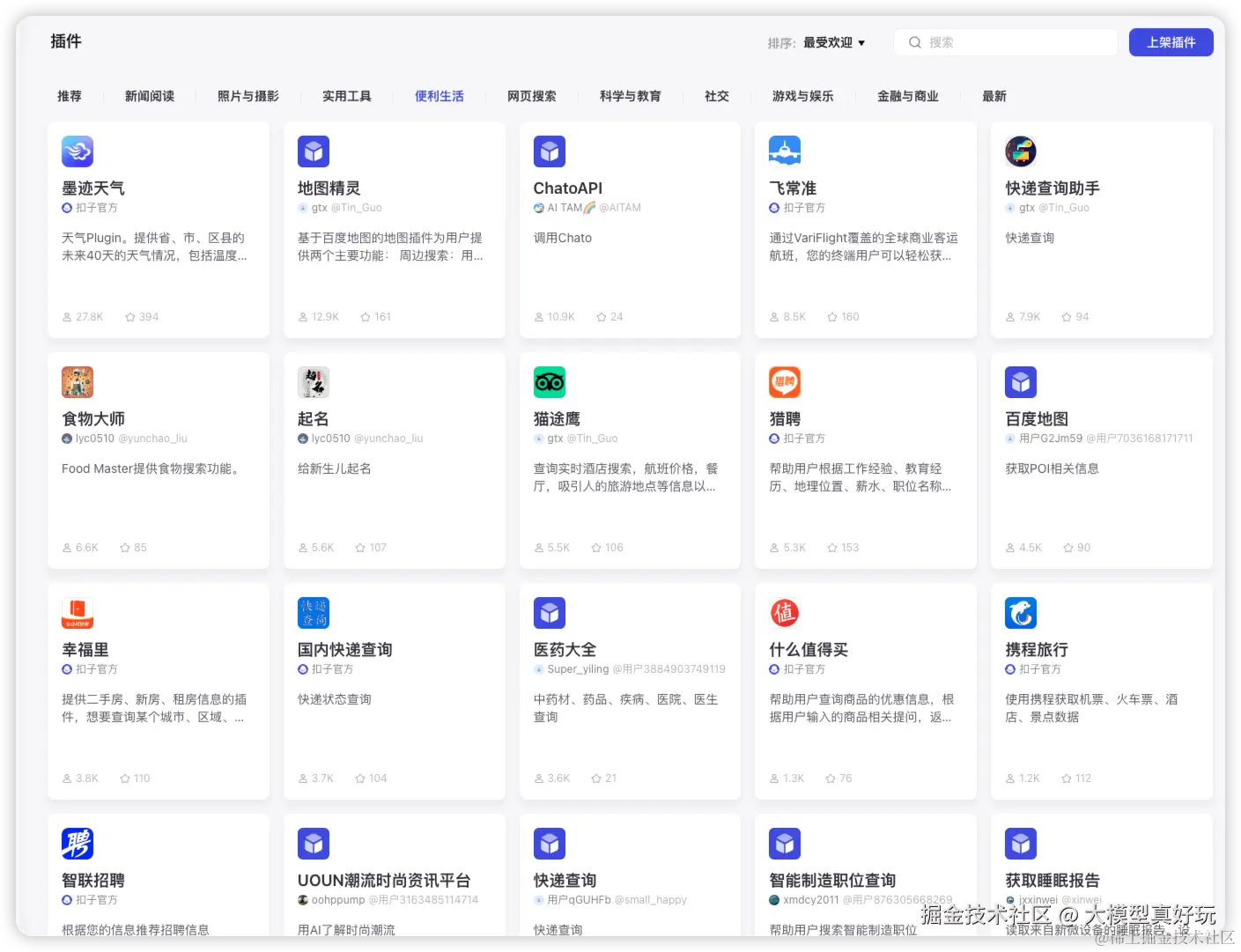Click the star icon on 猎聘 card
The width and height of the screenshot is (1241, 952).
coord(832,548)
